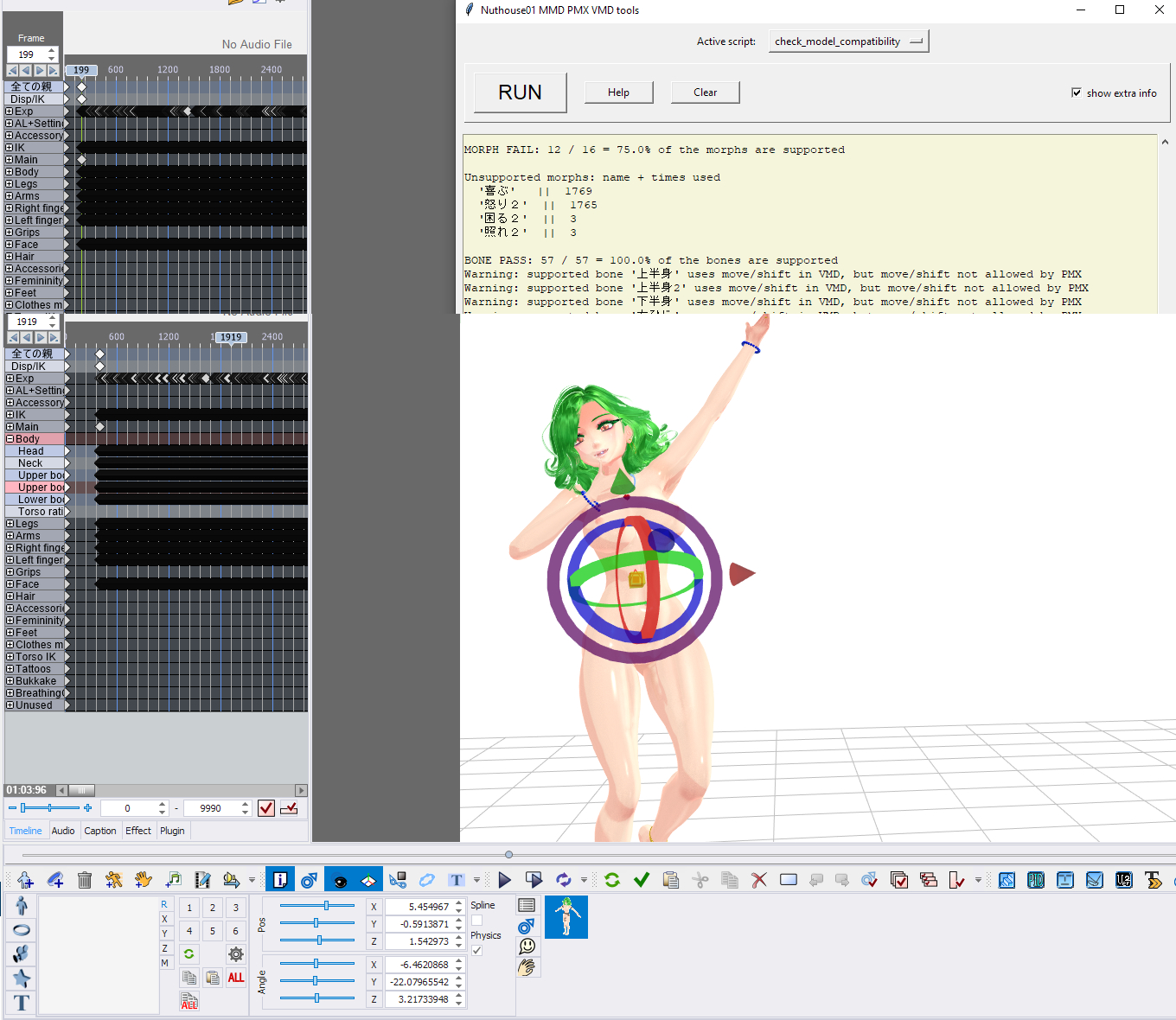Click the add audio music note icon
Viewport: 1176px width, 1020px height.
coord(173,880)
